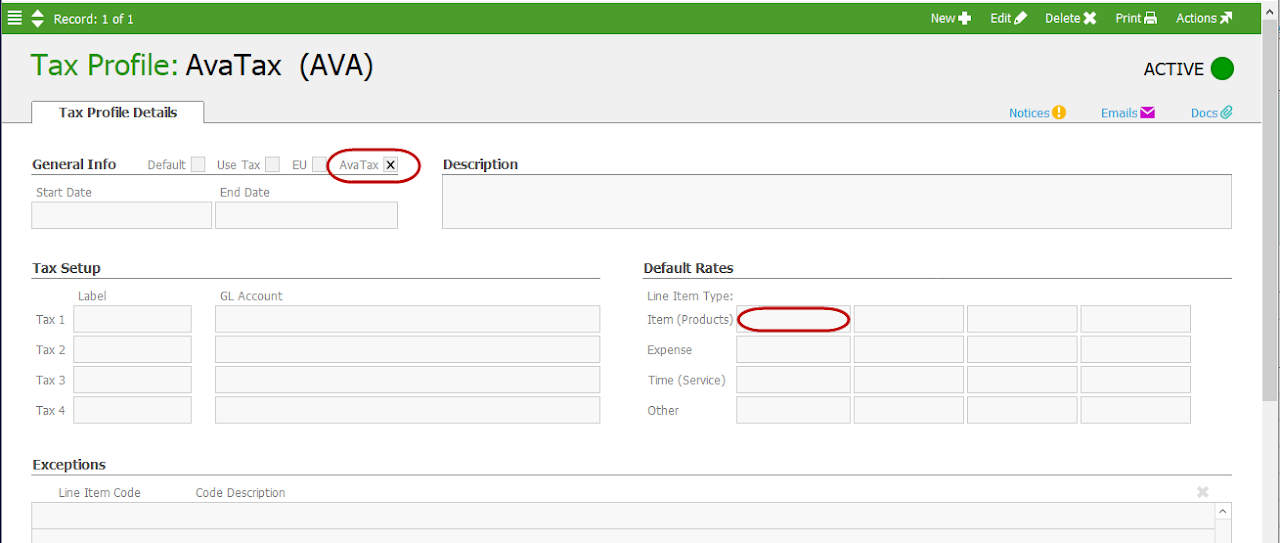Select Tax Profile Details tab

(x=118, y=112)
